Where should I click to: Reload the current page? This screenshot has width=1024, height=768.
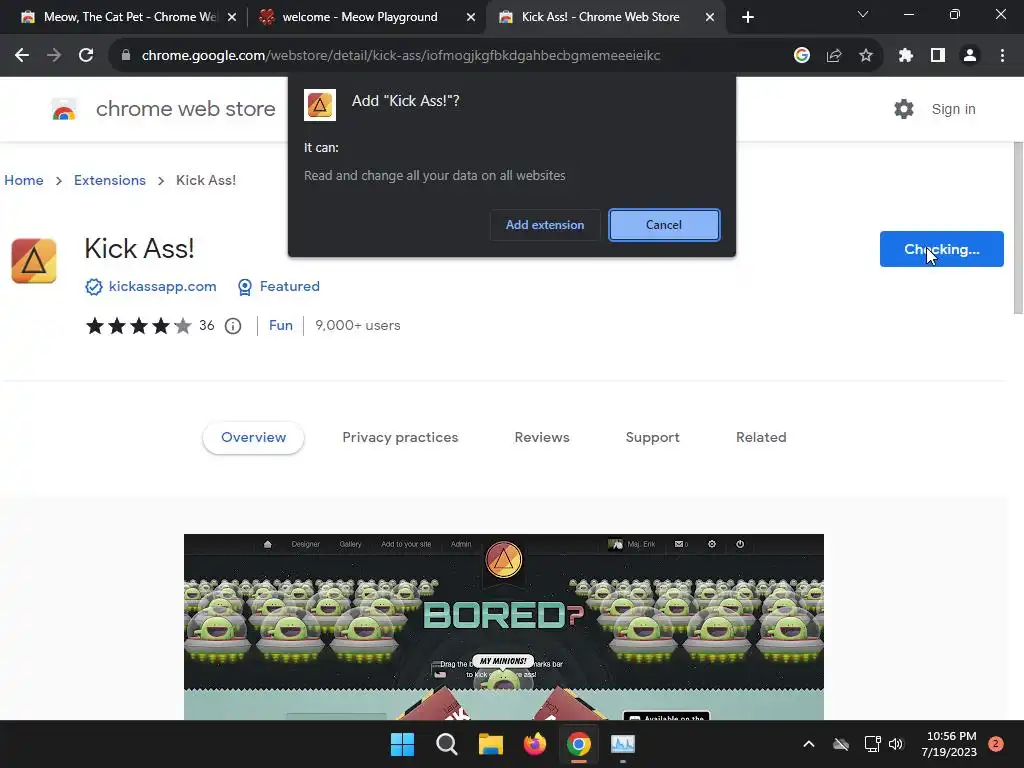86,56
